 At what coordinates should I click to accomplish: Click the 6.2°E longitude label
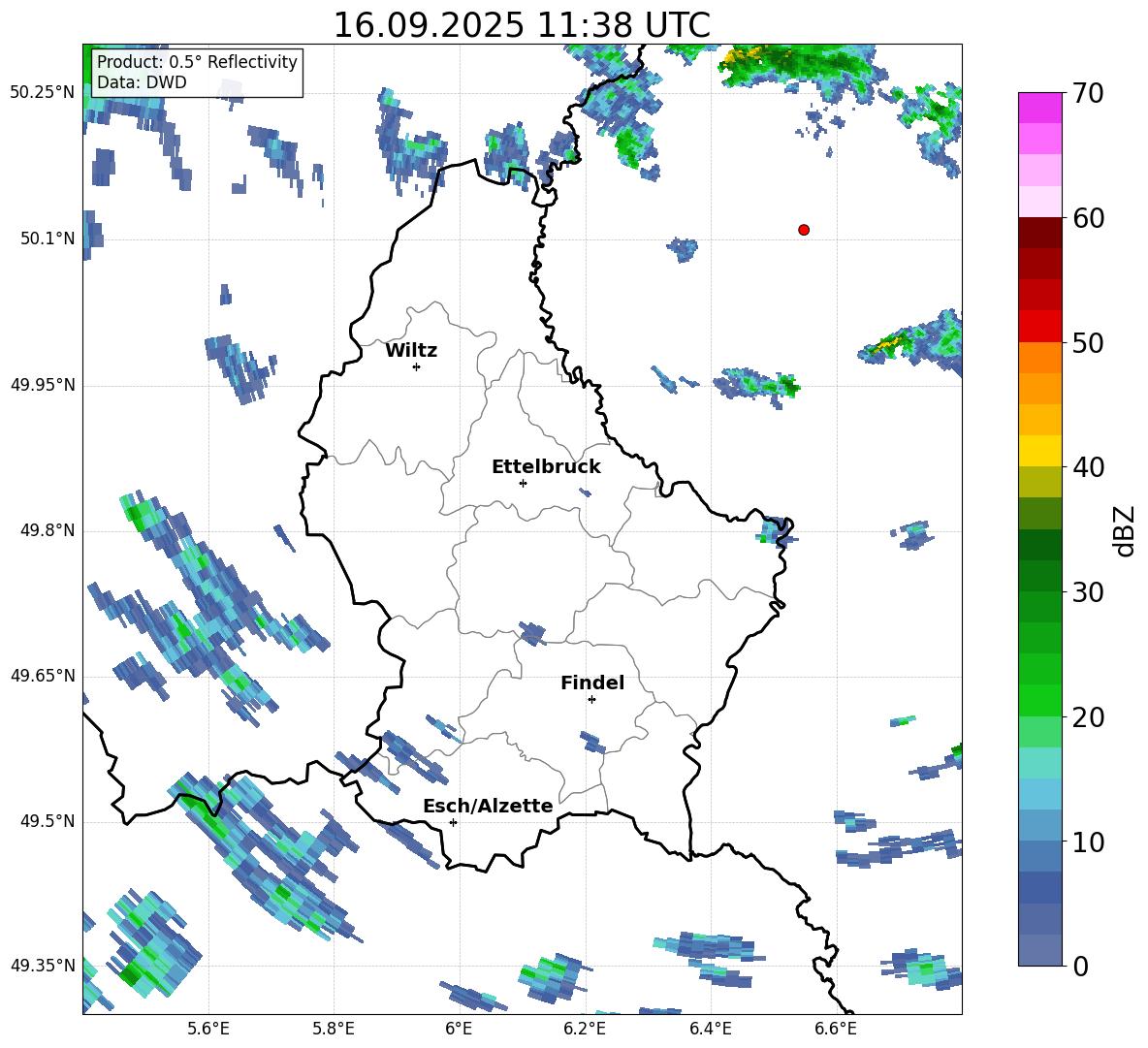point(585,1030)
